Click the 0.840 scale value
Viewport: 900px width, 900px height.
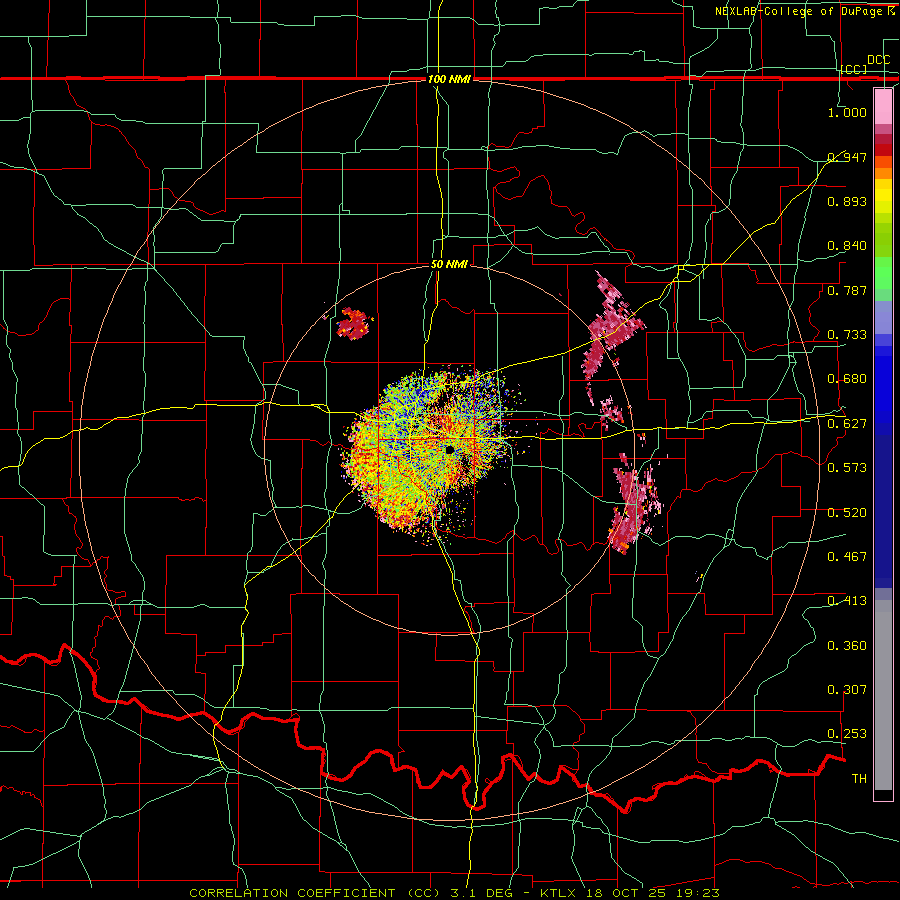tap(847, 245)
